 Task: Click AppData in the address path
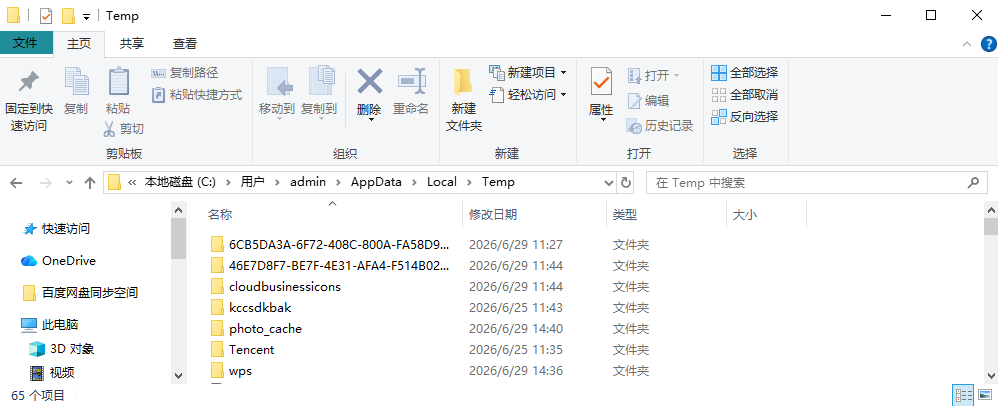(x=376, y=182)
